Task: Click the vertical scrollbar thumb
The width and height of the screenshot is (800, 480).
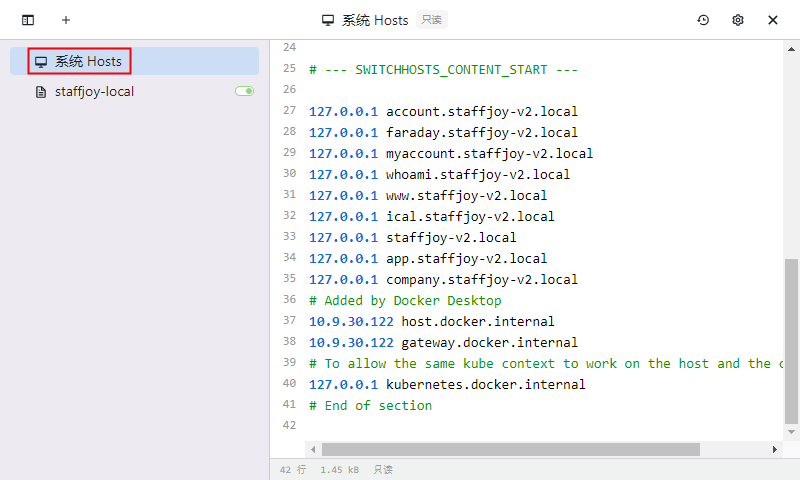Action: pyautogui.click(x=791, y=342)
